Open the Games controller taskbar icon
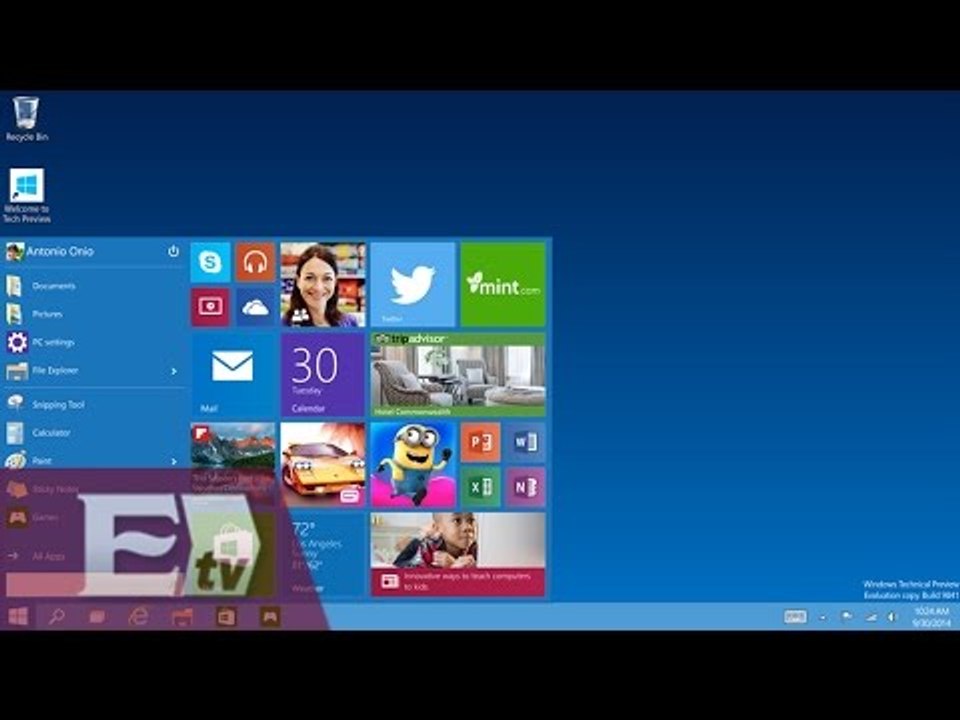 tap(269, 617)
